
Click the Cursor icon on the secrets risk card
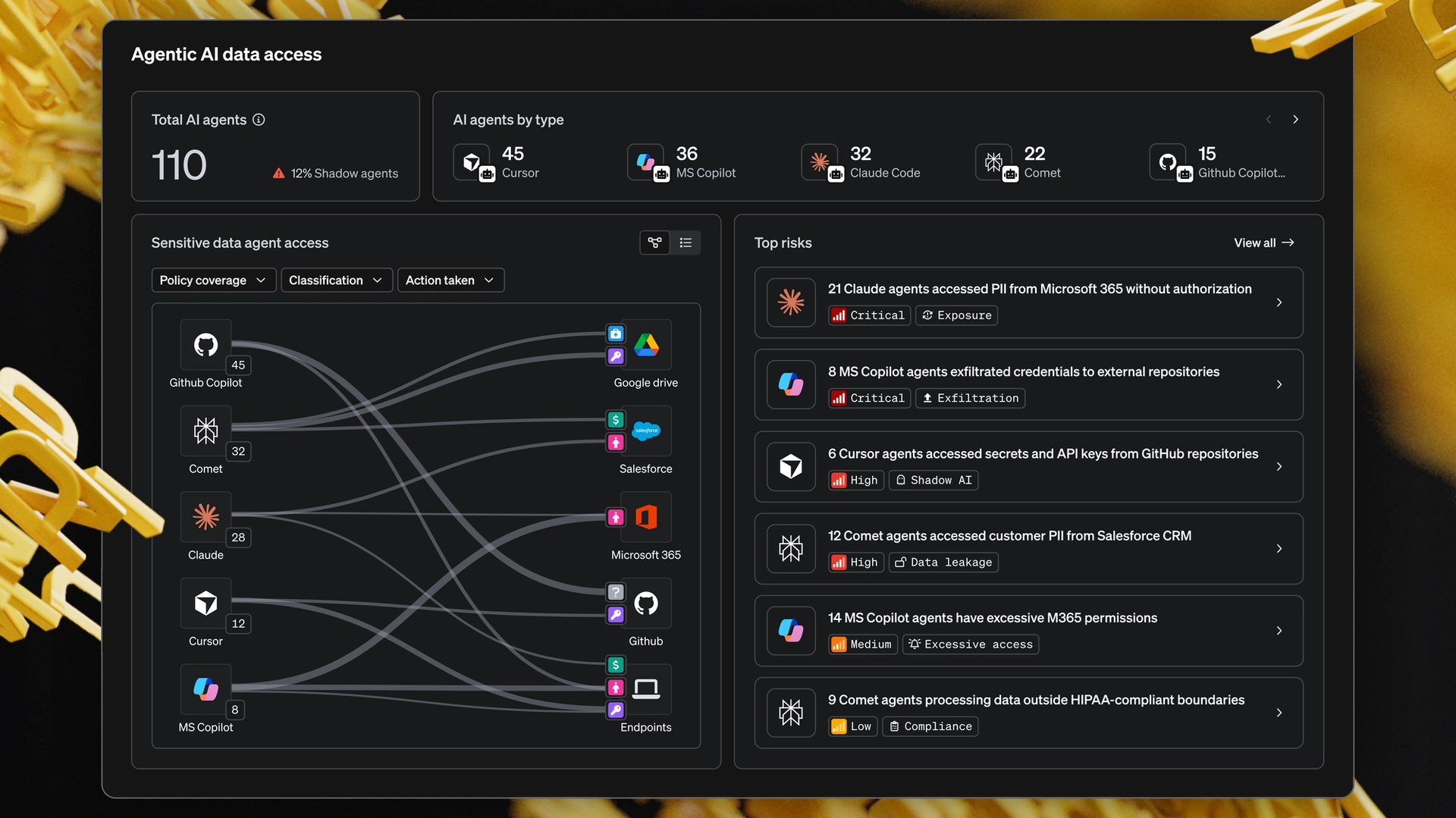[791, 467]
